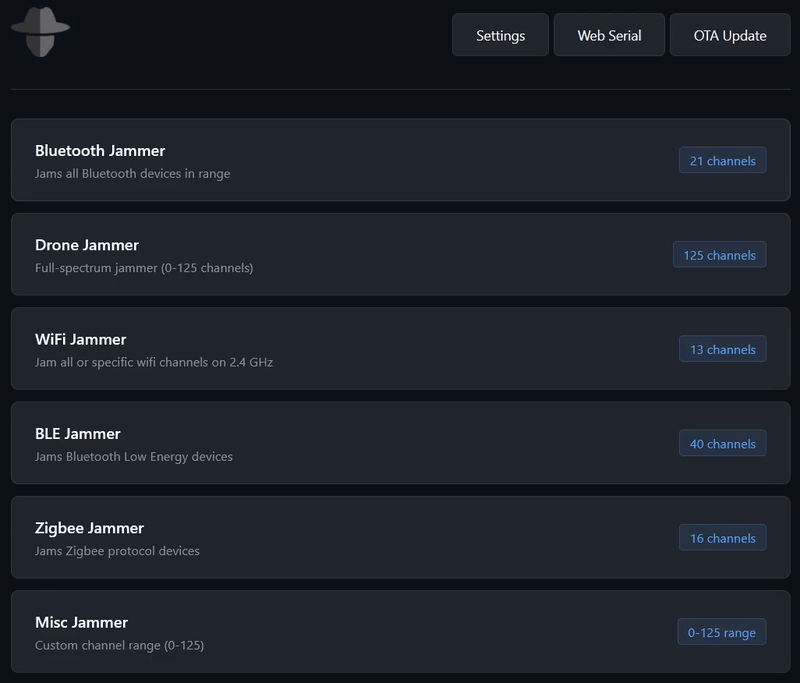Click the Full-spectrum jammer description text
This screenshot has height=683, width=800.
(144, 268)
